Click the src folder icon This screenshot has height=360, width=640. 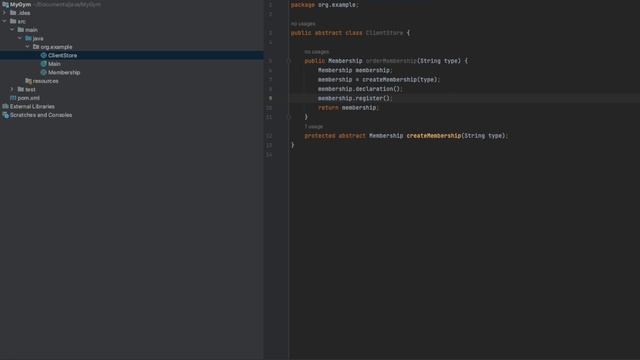pyautogui.click(x=13, y=21)
